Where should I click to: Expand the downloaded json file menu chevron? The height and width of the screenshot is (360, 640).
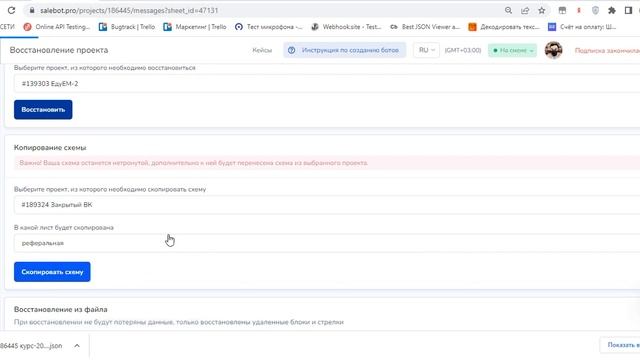(77, 346)
